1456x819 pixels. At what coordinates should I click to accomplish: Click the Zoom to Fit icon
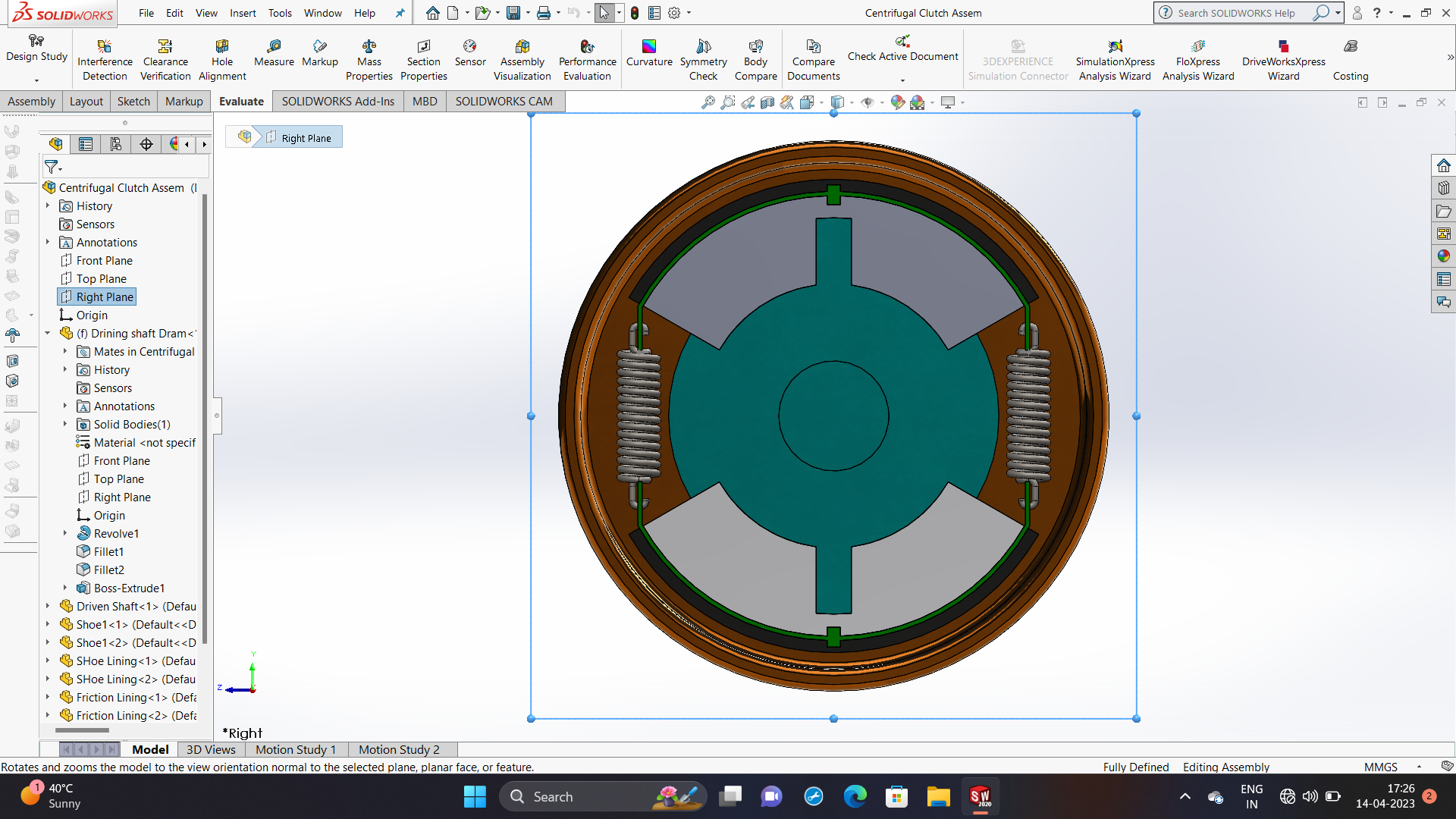708,102
